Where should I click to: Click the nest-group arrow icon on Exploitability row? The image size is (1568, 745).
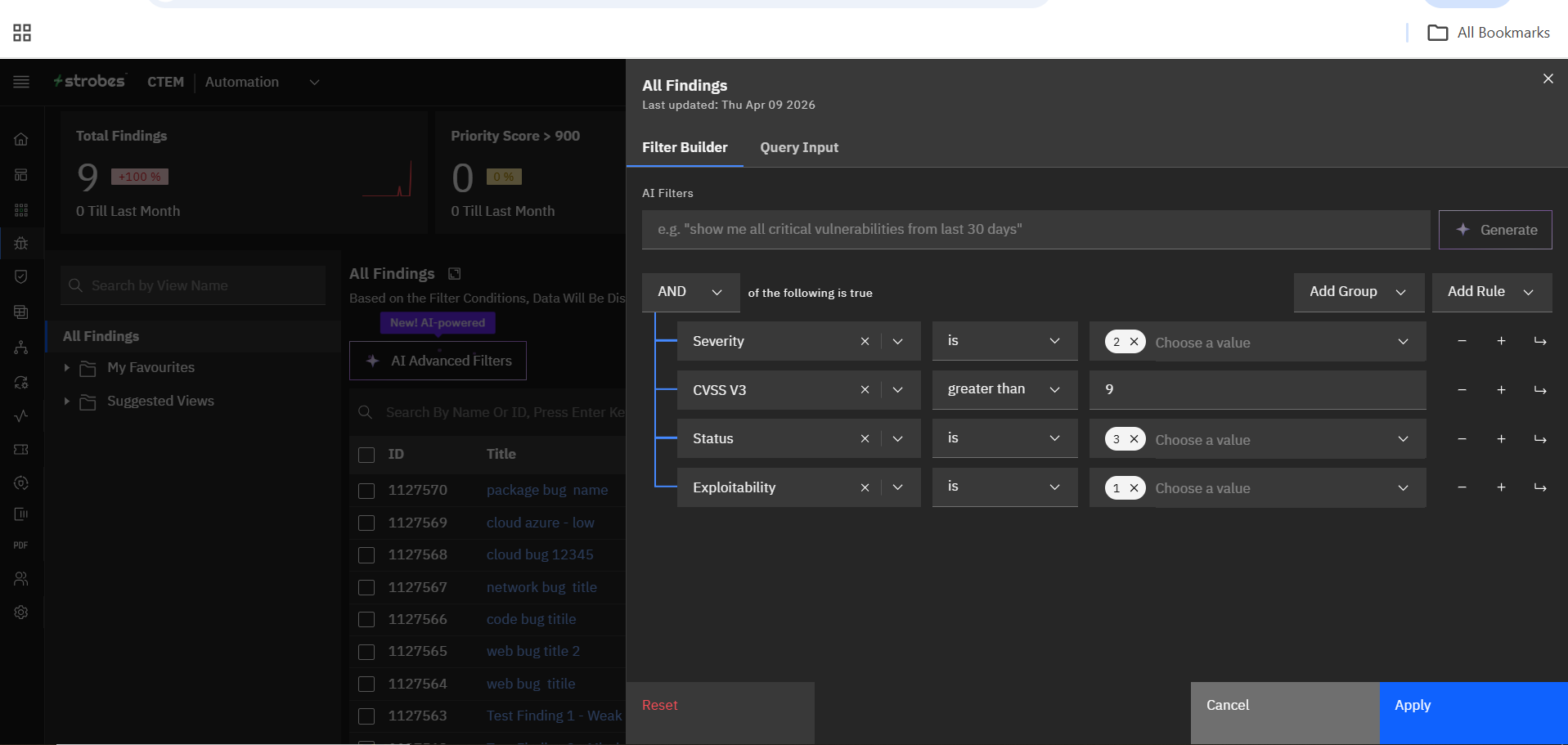point(1540,487)
